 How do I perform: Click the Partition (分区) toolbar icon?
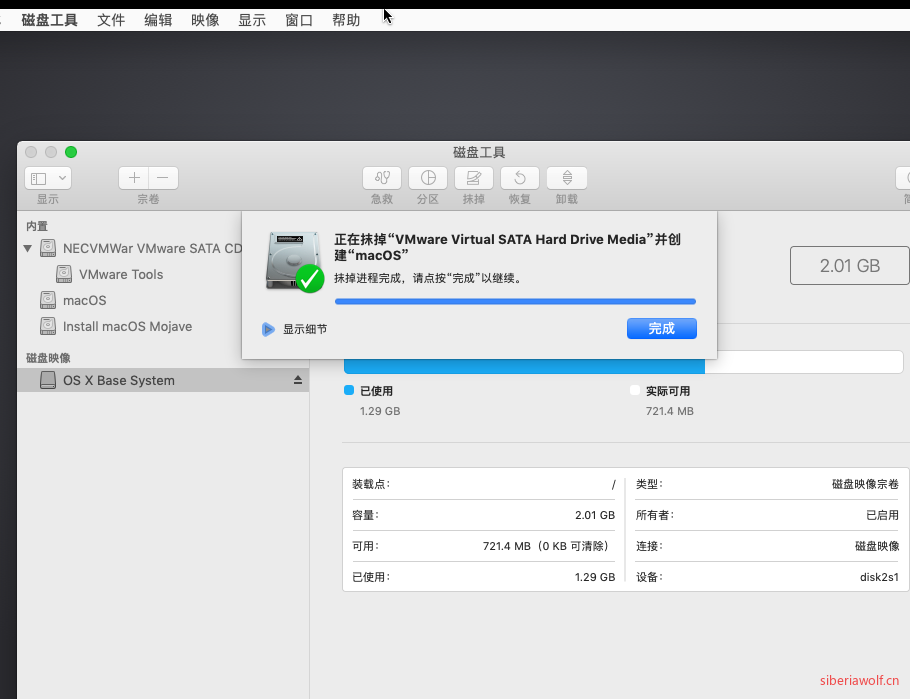click(x=428, y=178)
